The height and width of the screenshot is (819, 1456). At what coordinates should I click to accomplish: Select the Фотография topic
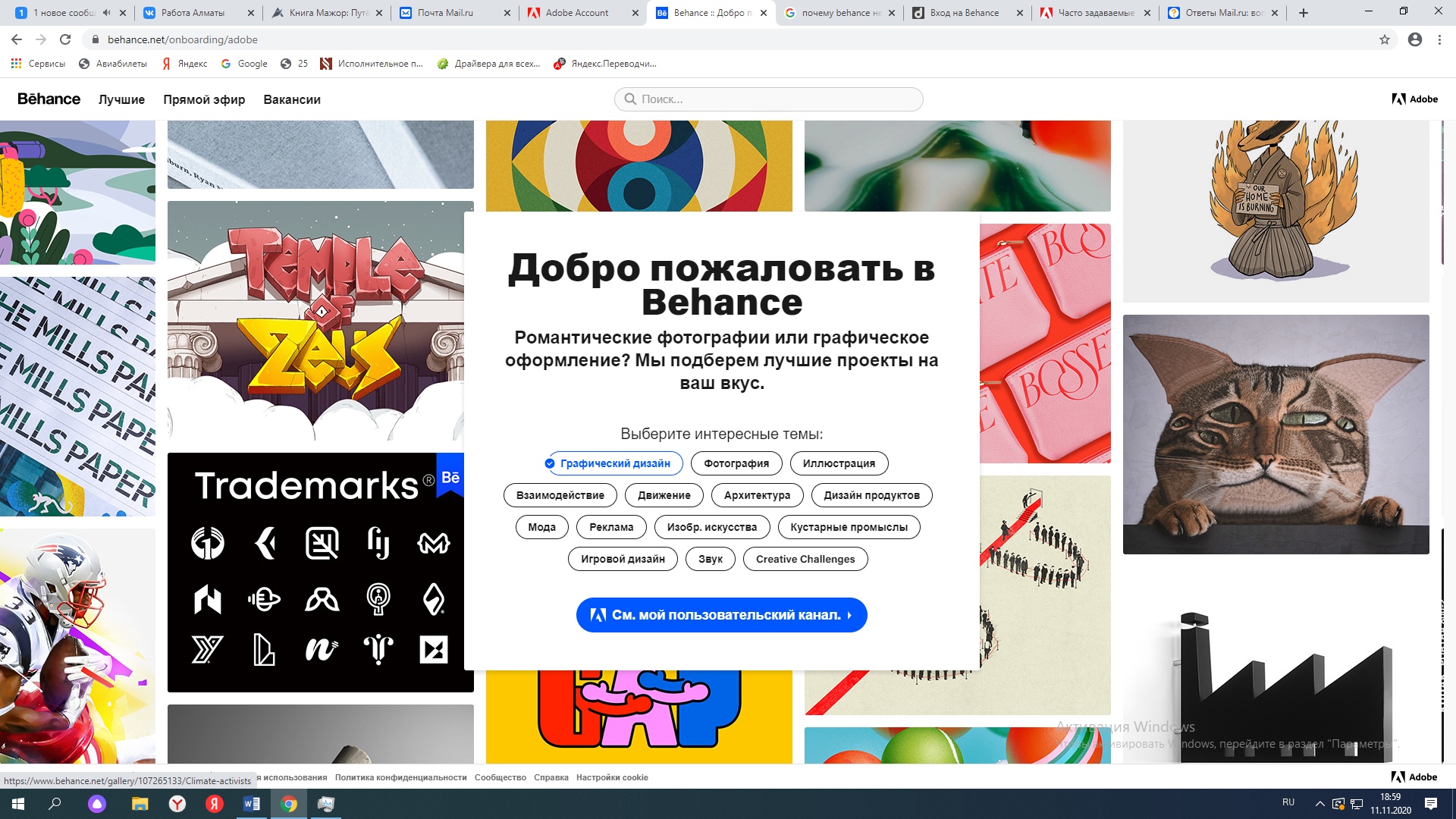(x=736, y=463)
